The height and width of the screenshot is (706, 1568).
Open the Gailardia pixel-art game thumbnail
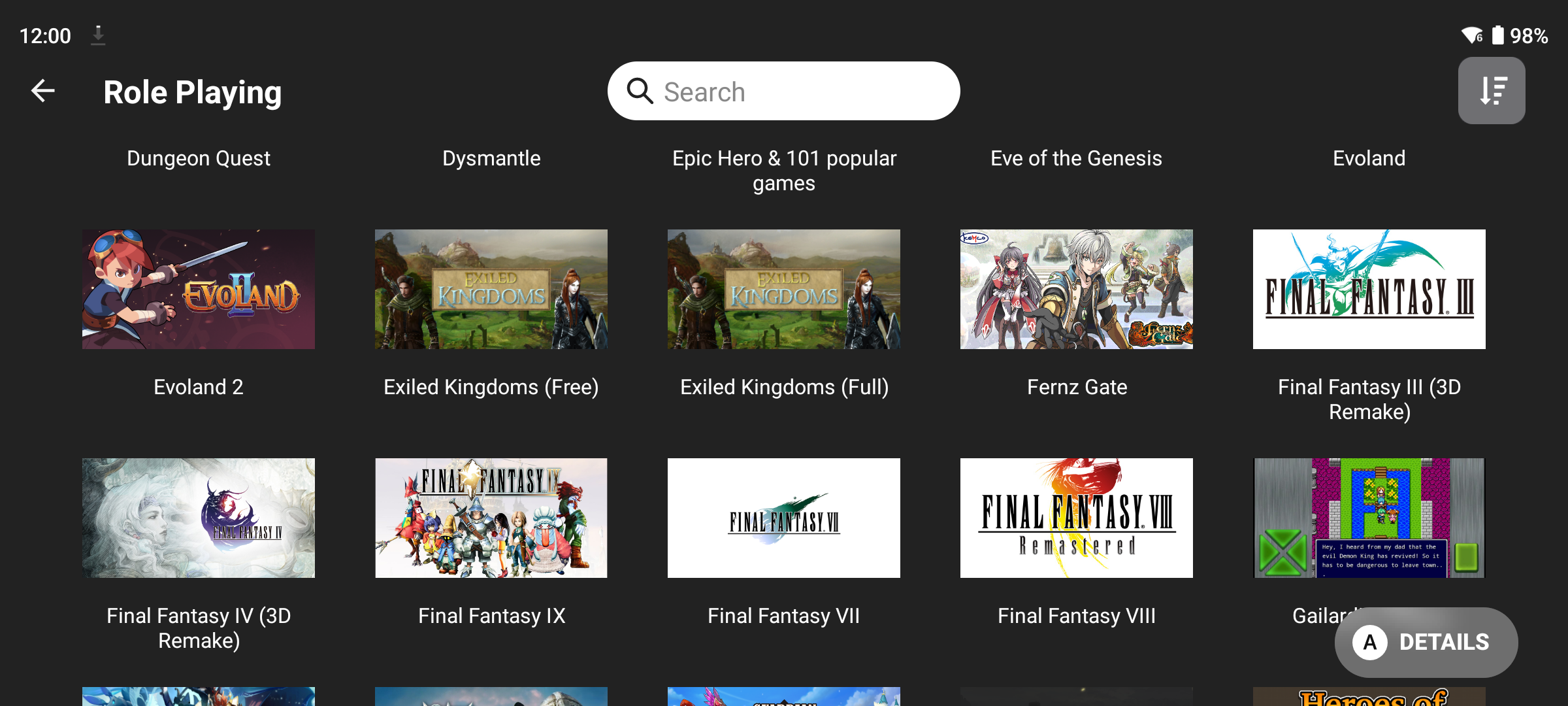1369,518
